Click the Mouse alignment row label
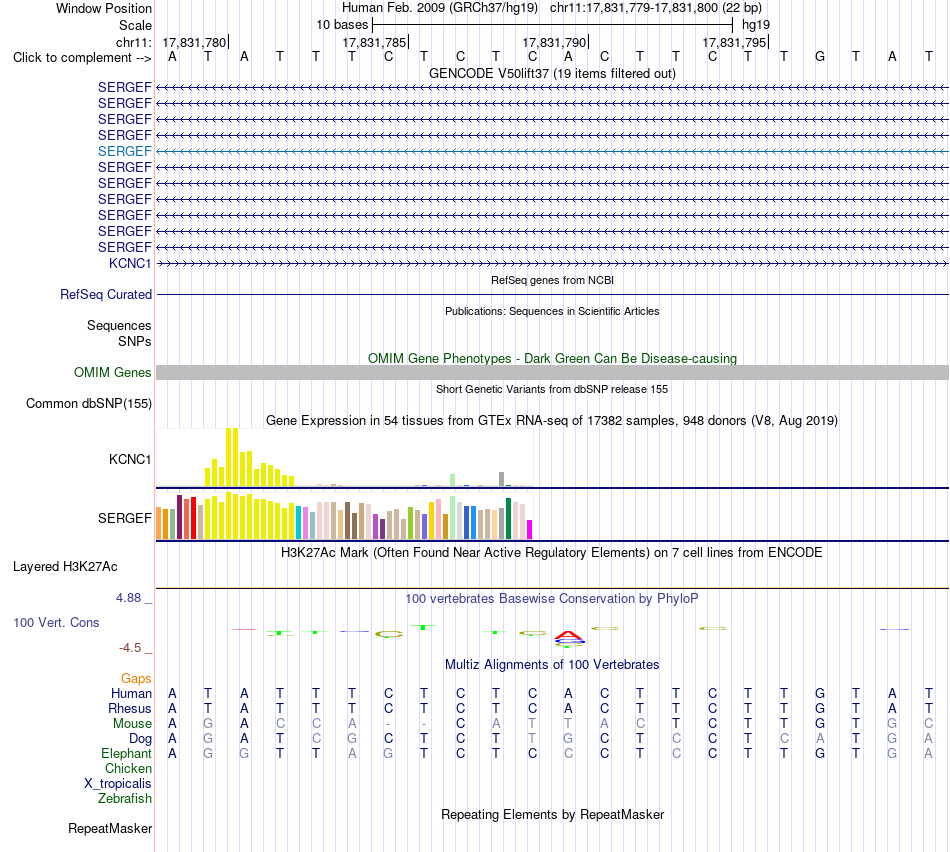The image size is (950, 852). (x=132, y=724)
